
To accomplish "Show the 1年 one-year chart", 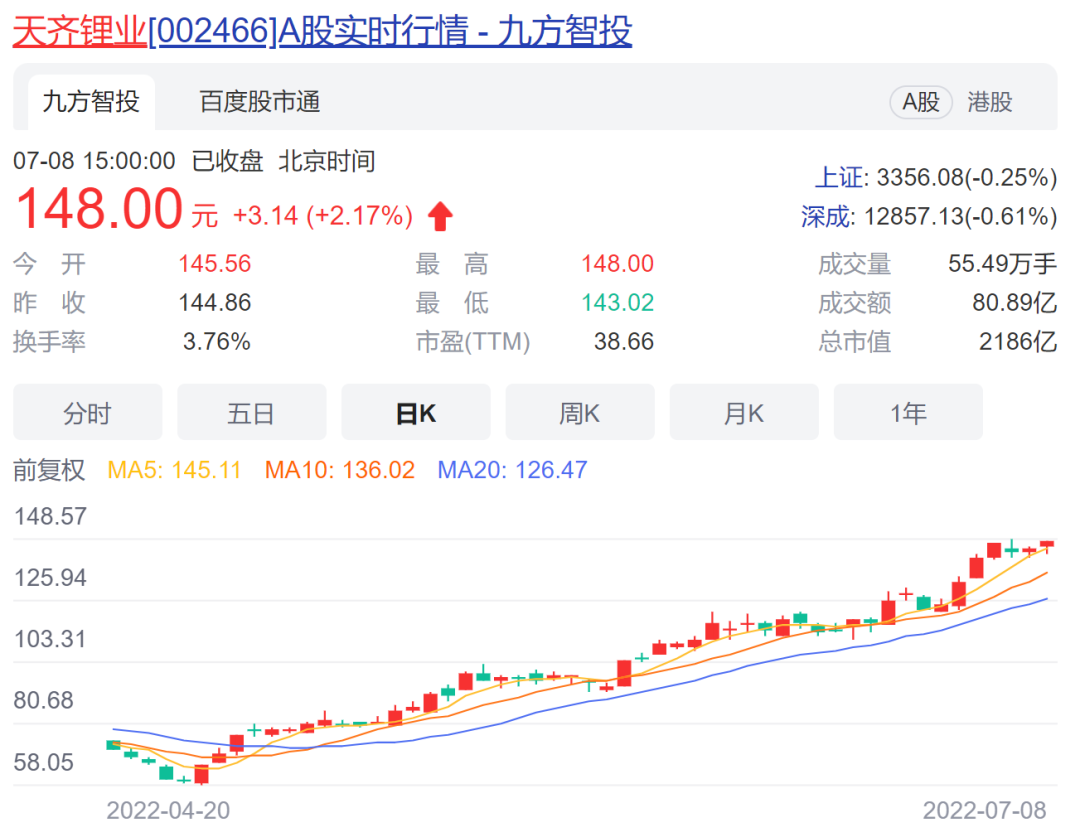I will (908, 413).
